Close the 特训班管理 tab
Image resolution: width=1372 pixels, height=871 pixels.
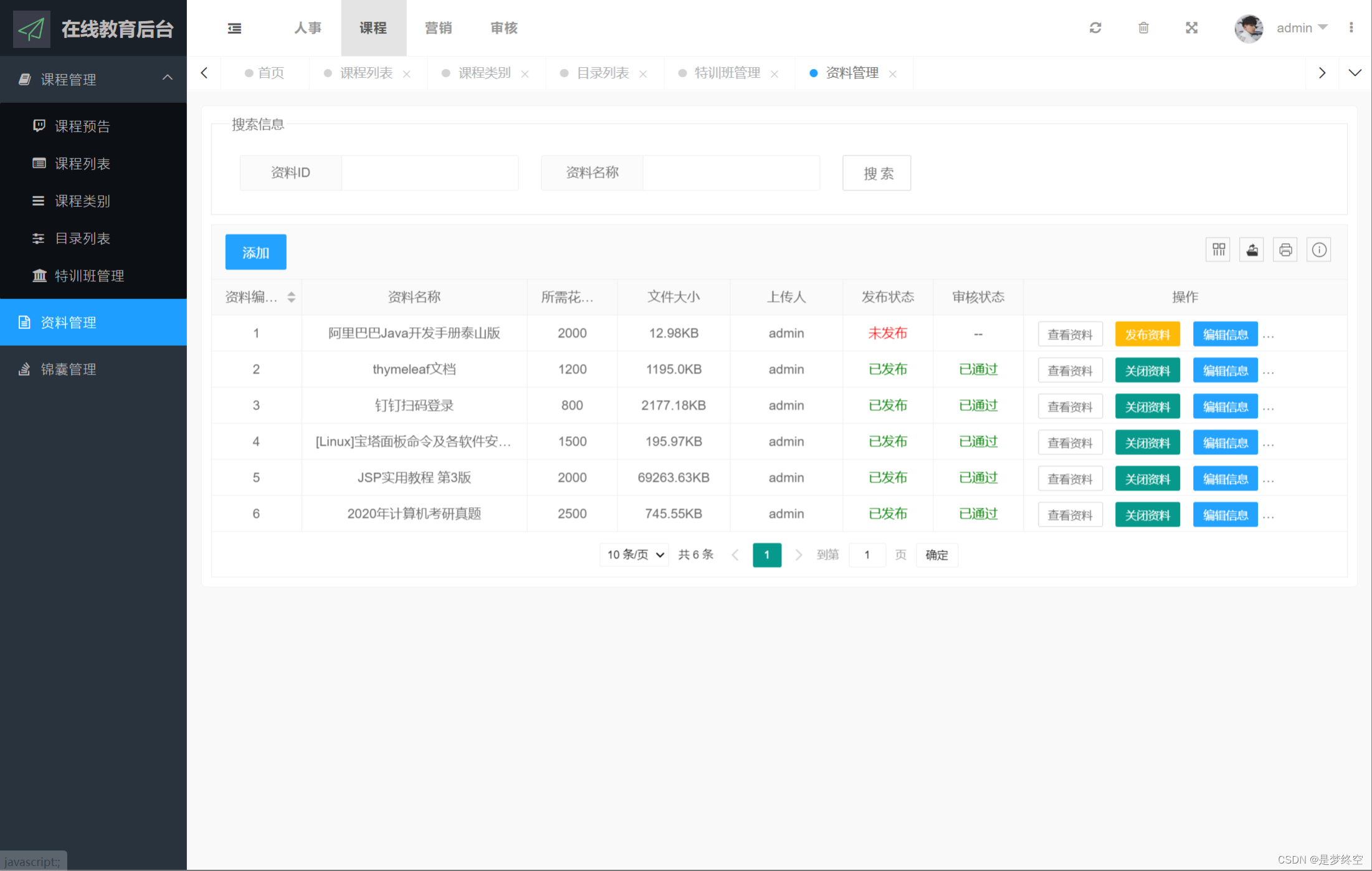(774, 74)
